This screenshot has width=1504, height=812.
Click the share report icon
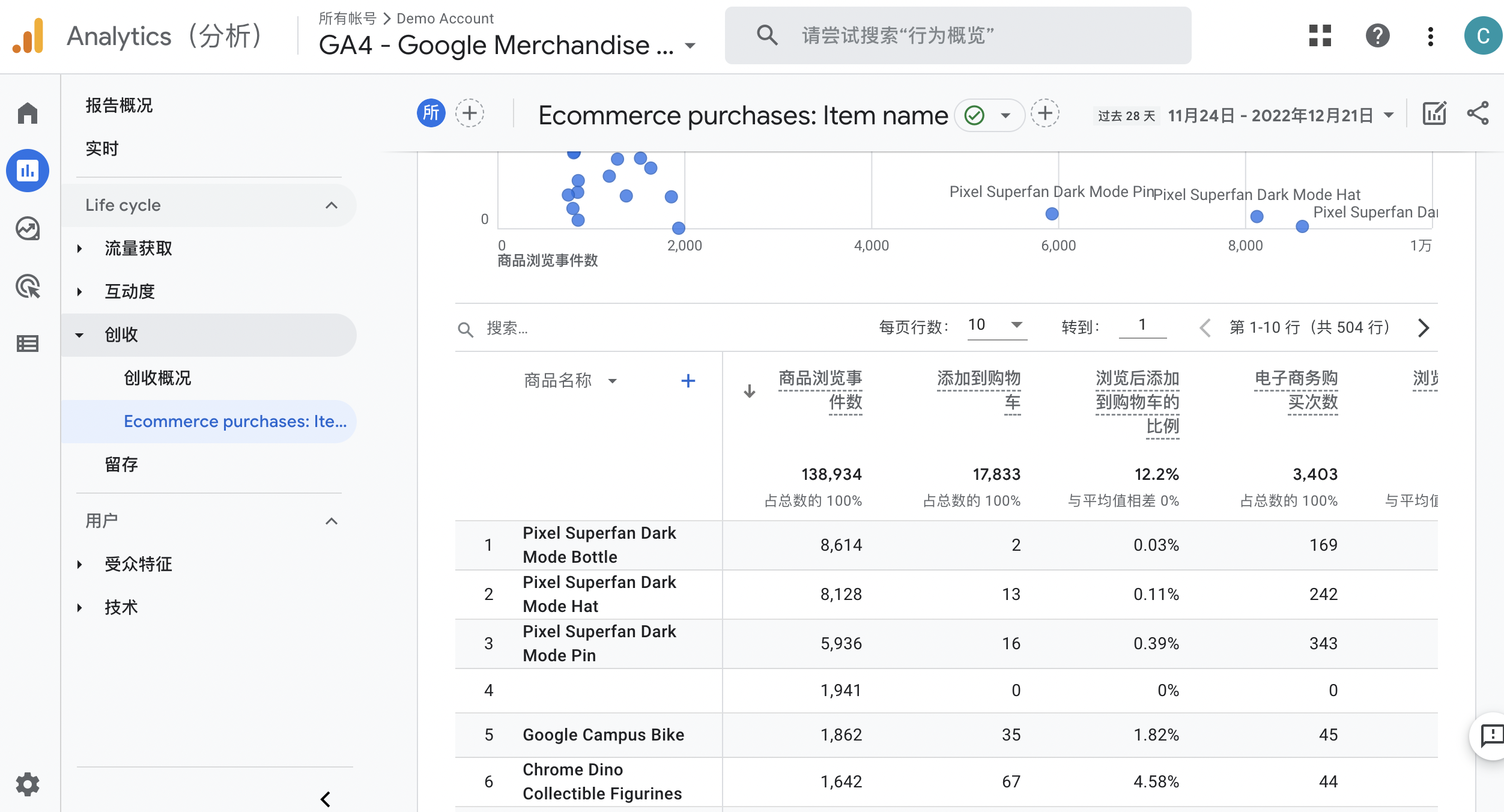1478,114
